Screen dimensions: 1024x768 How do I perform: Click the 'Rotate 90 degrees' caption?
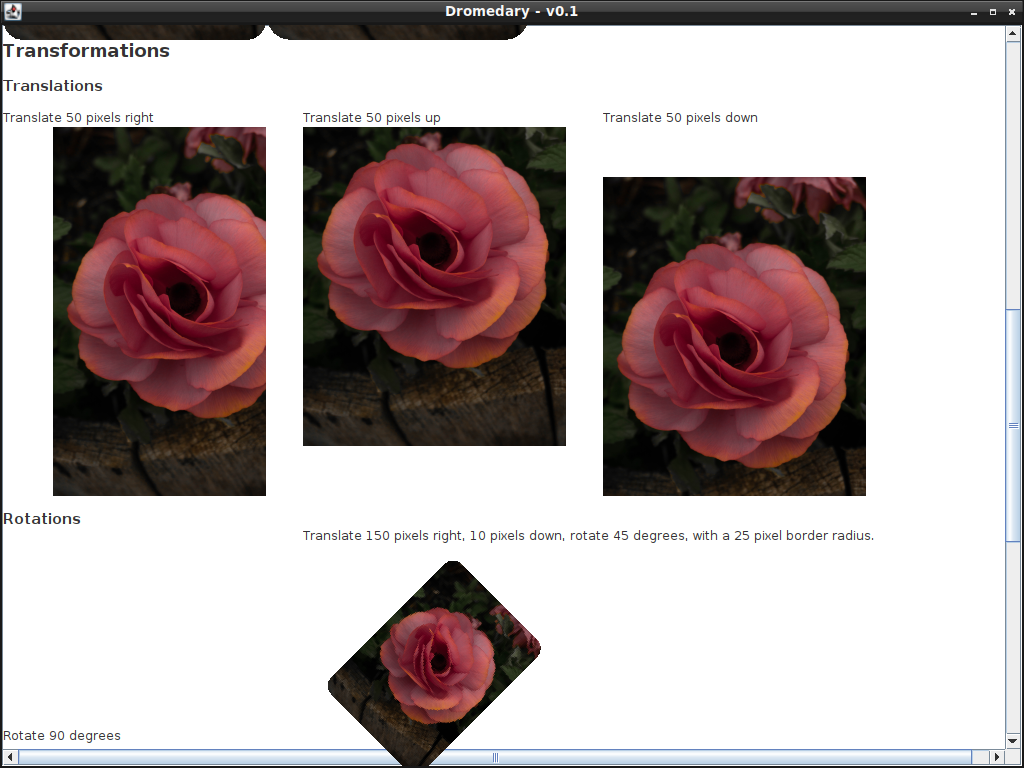point(62,735)
